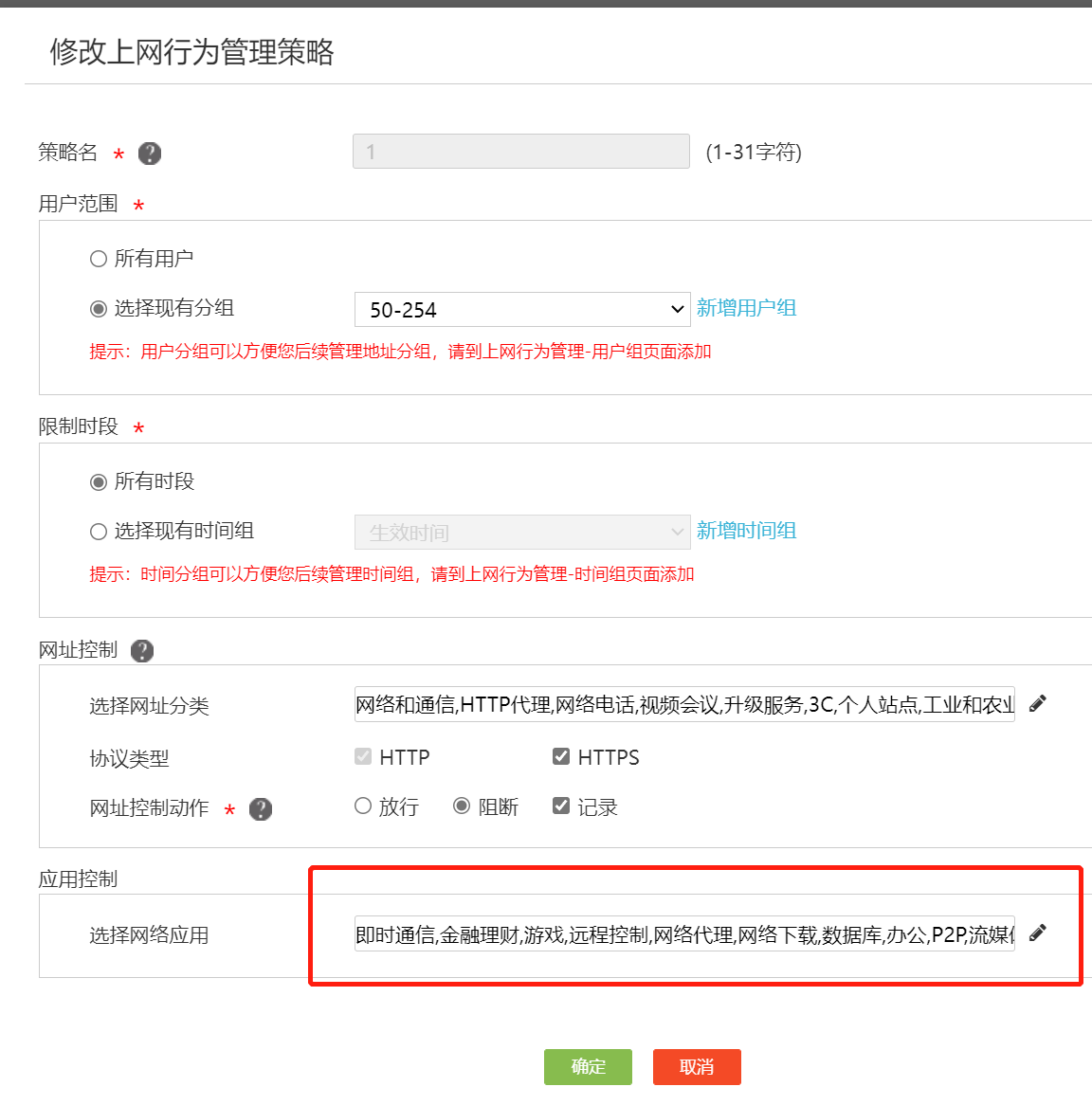Toggle the HTTP protocol checkbox
The width and height of the screenshot is (1092, 1105).
[363, 756]
